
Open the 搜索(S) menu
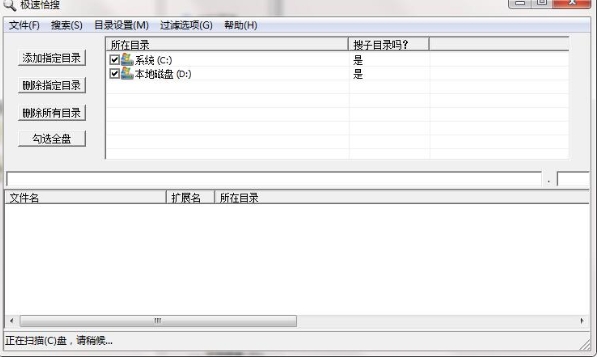pyautogui.click(x=67, y=25)
